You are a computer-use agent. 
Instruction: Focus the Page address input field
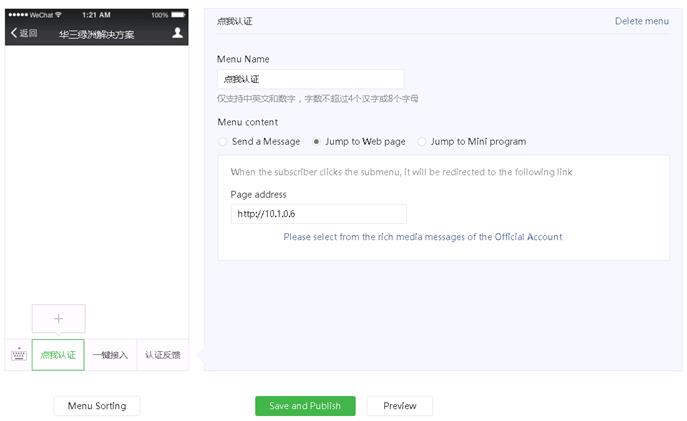pyautogui.click(x=319, y=214)
